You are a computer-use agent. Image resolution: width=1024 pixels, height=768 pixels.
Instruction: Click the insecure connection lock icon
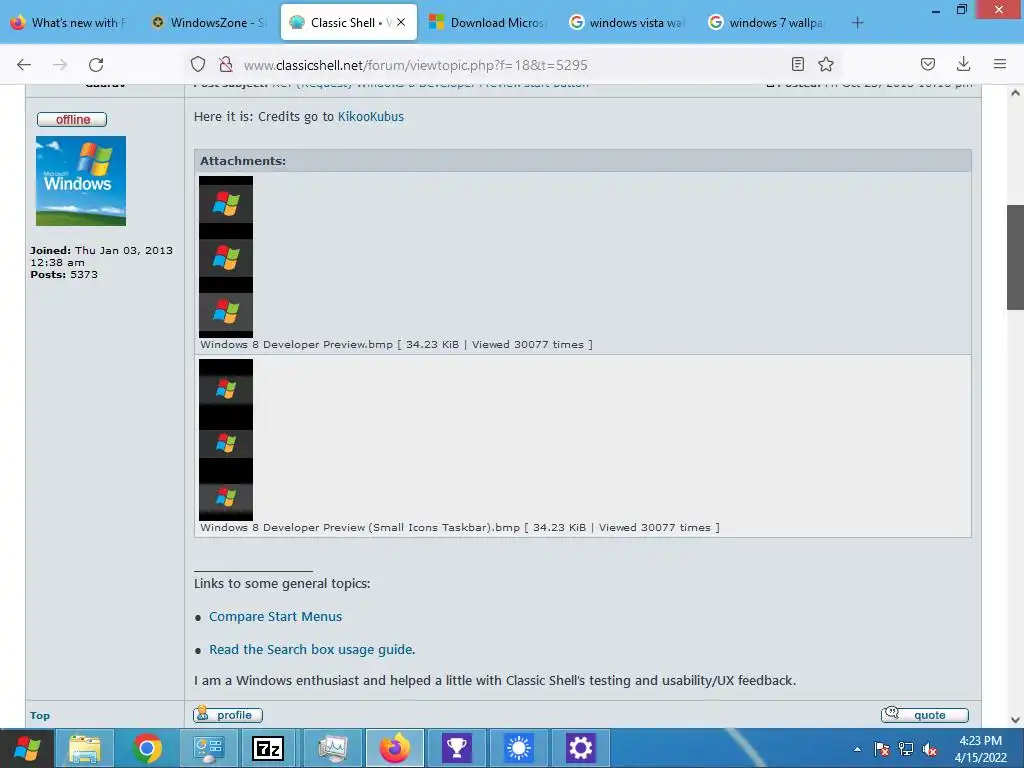(226, 64)
